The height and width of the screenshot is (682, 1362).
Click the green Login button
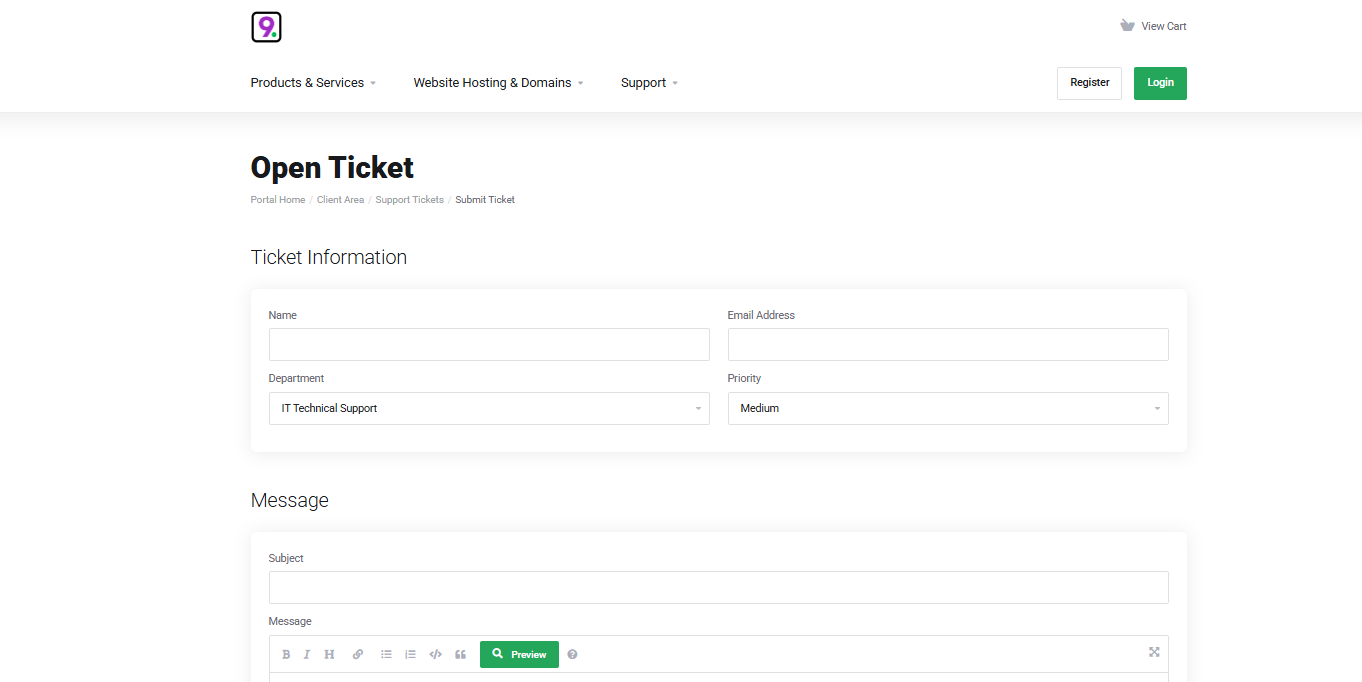[x=1160, y=83]
